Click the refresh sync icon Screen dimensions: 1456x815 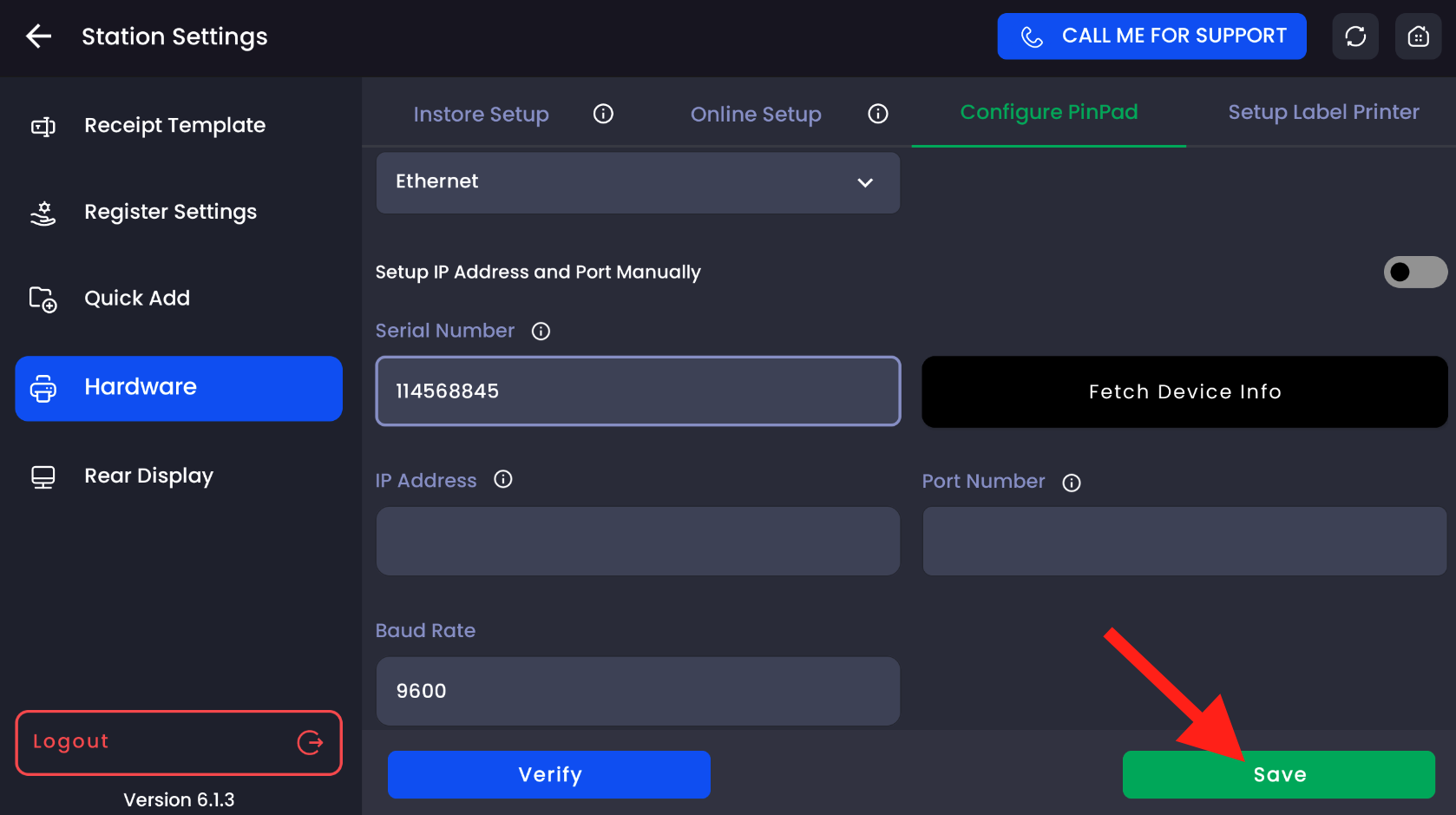(x=1355, y=36)
